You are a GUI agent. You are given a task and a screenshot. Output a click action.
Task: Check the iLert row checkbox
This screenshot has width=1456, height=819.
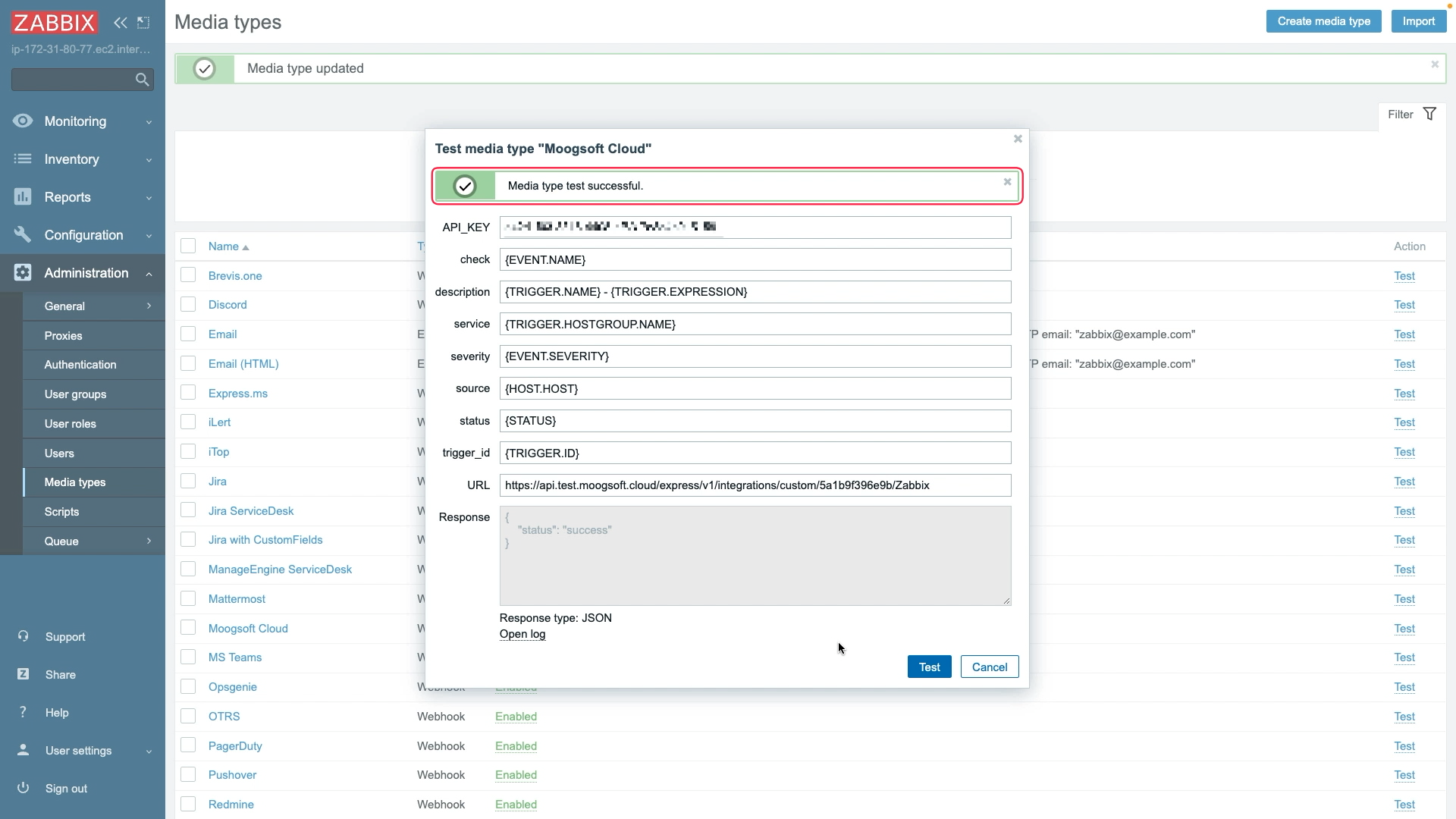[188, 422]
